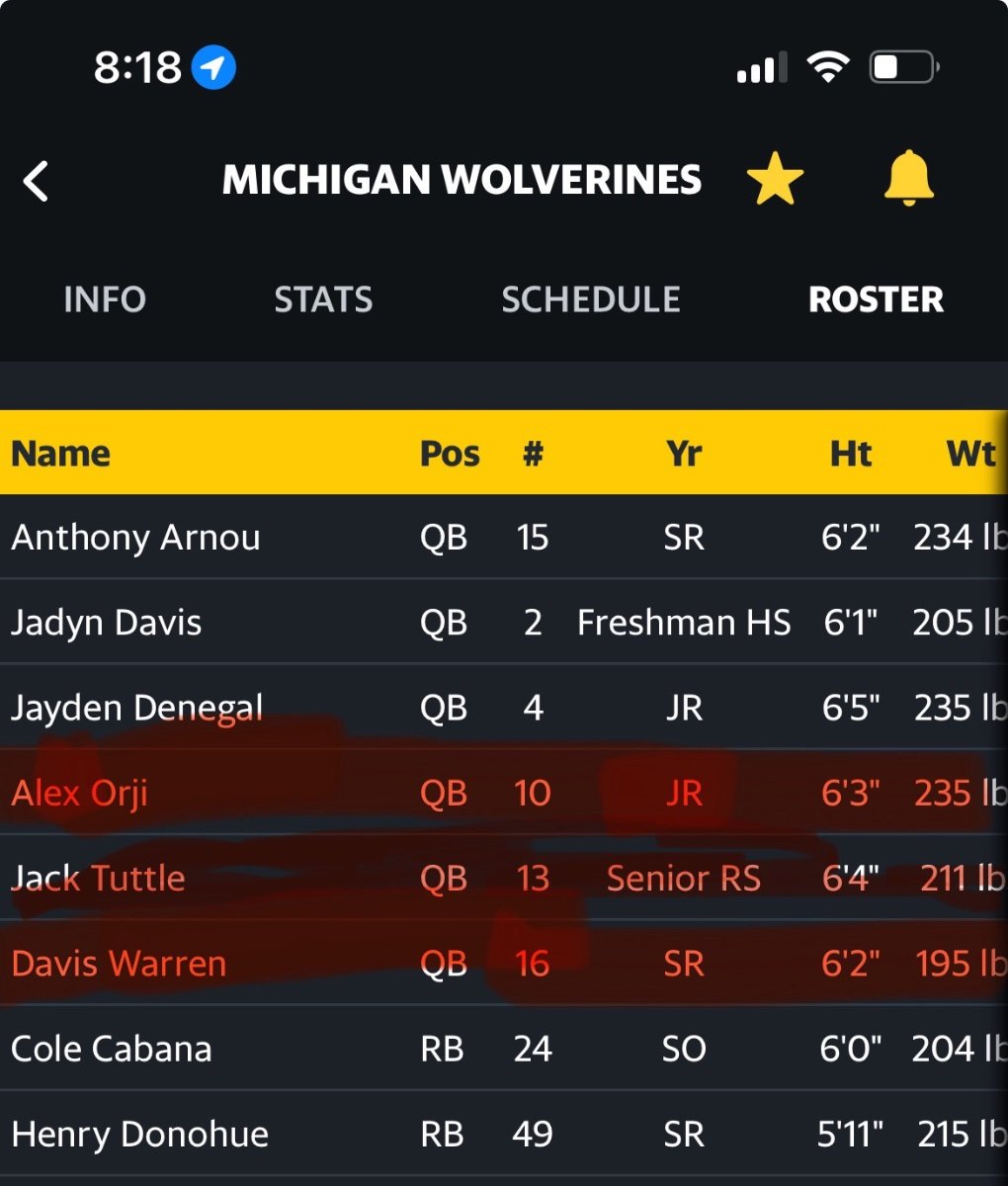Tap the location arrow status icon
The image size is (1008, 1186).
(213, 68)
